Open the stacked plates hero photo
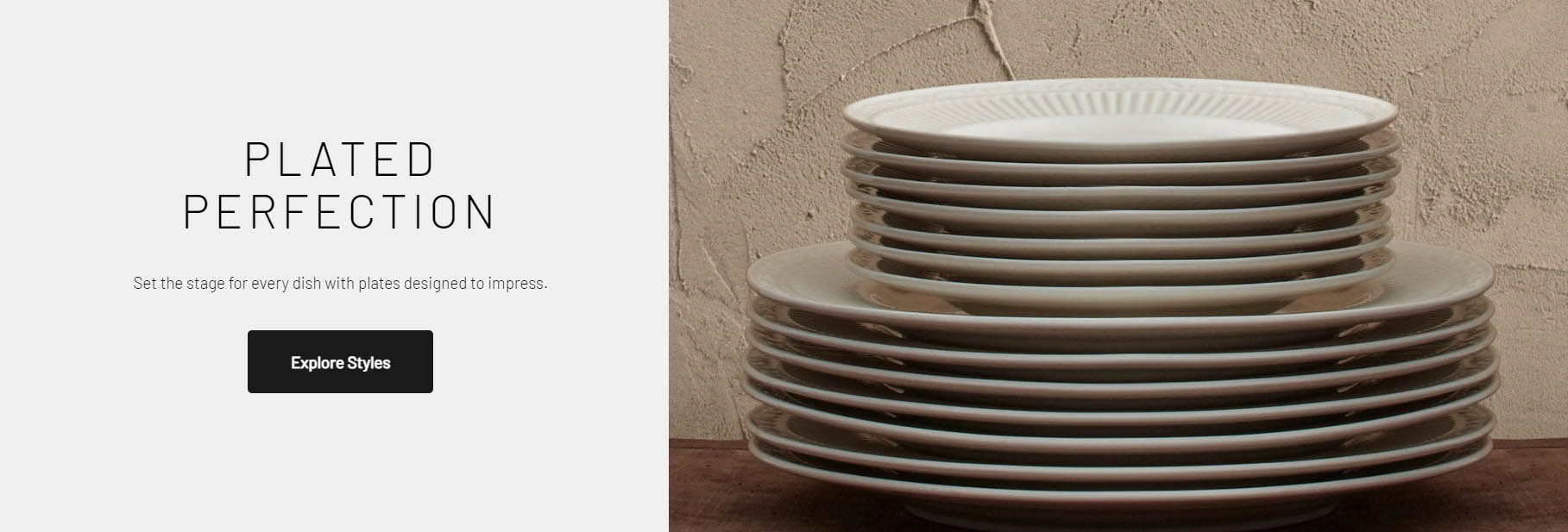1568x532 pixels. (x=1118, y=266)
